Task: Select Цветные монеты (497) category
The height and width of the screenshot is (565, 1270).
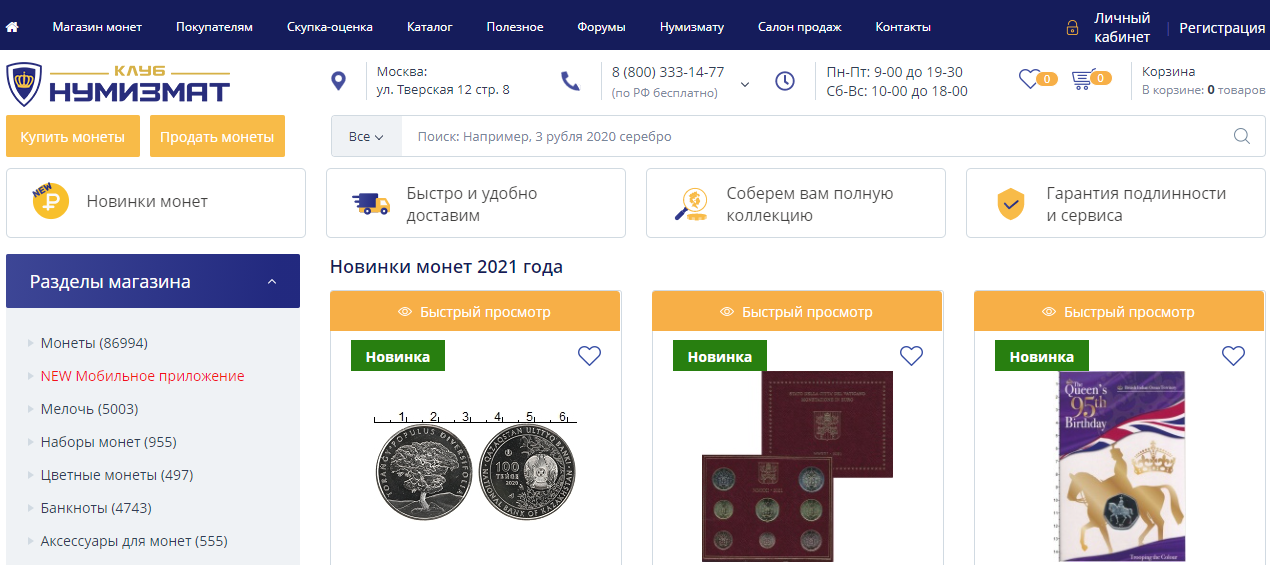Action: click(117, 475)
